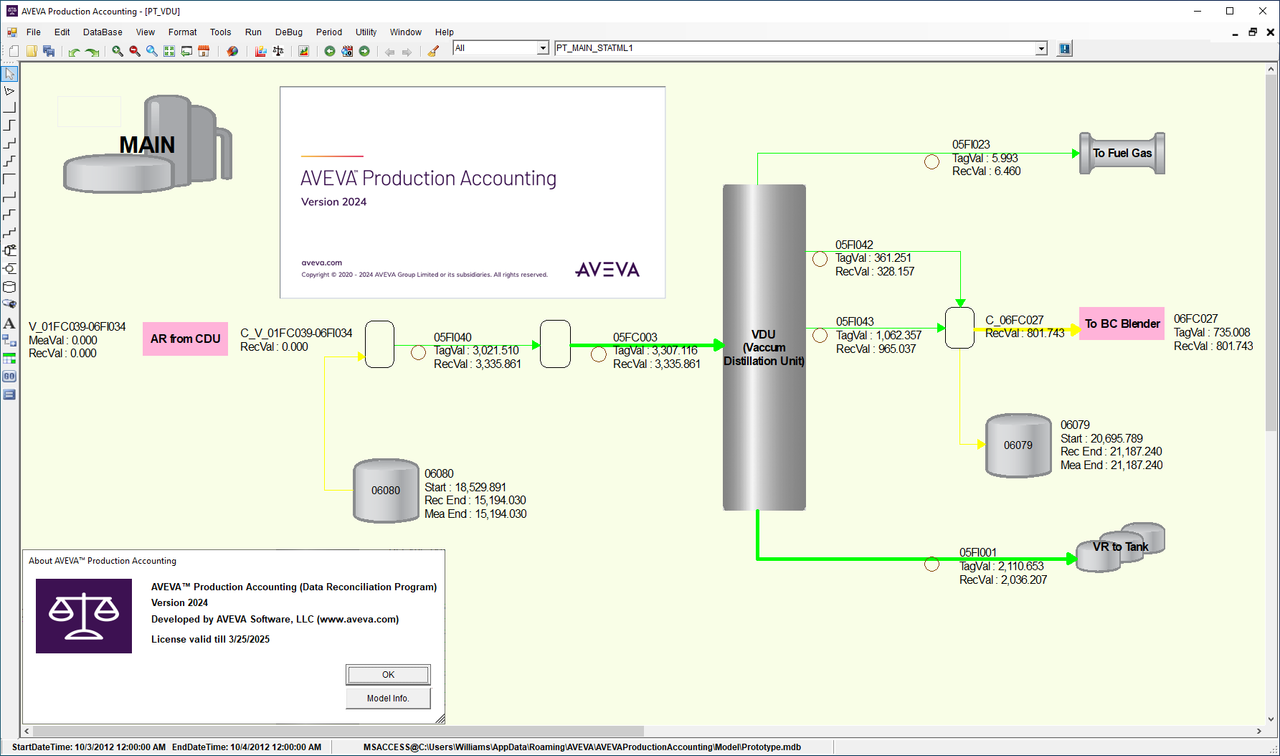Click the 05FC003 stream label

[635, 338]
